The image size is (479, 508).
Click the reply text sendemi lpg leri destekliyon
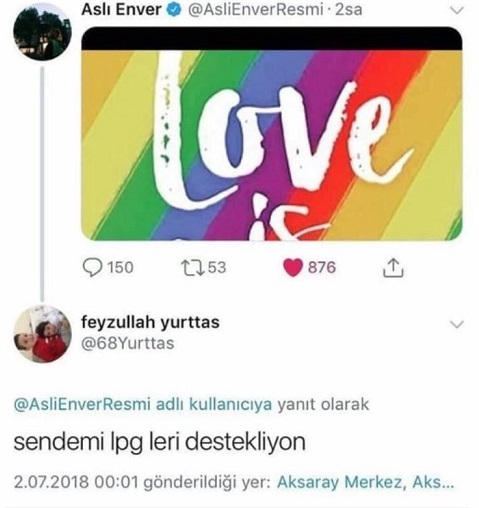coord(160,443)
